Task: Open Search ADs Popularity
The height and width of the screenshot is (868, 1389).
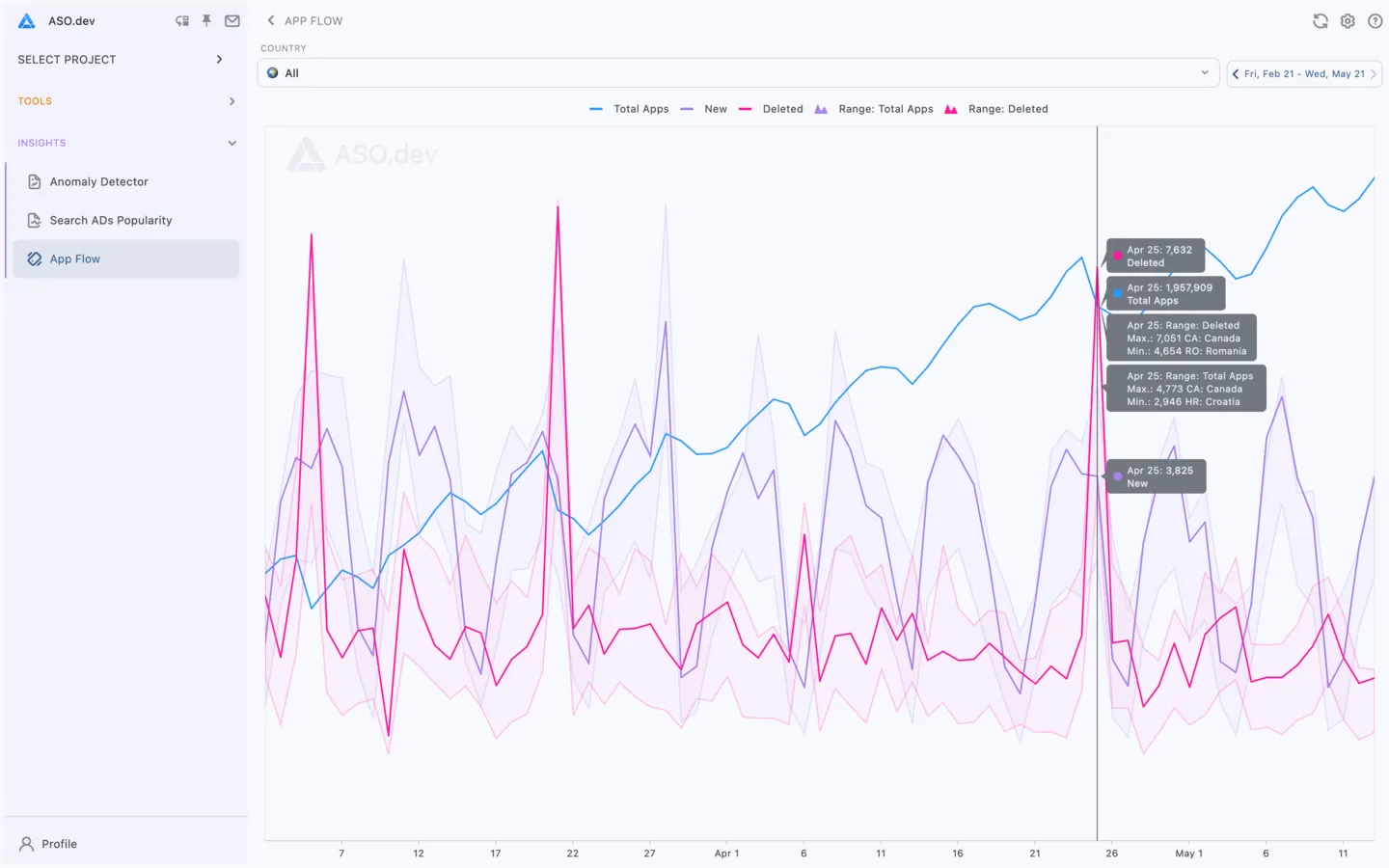Action: pyautogui.click(x=109, y=220)
